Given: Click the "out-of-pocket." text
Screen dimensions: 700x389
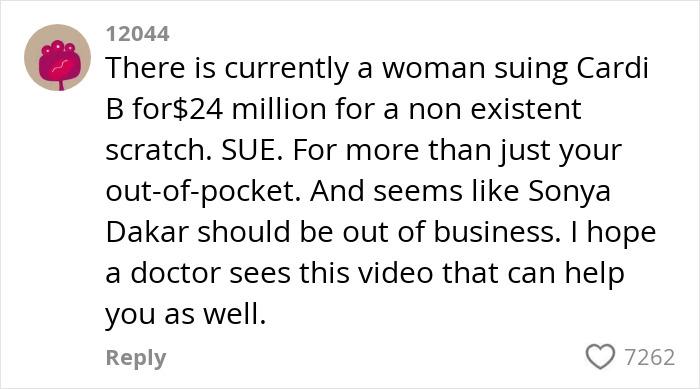Looking at the screenshot, I should (x=203, y=192).
